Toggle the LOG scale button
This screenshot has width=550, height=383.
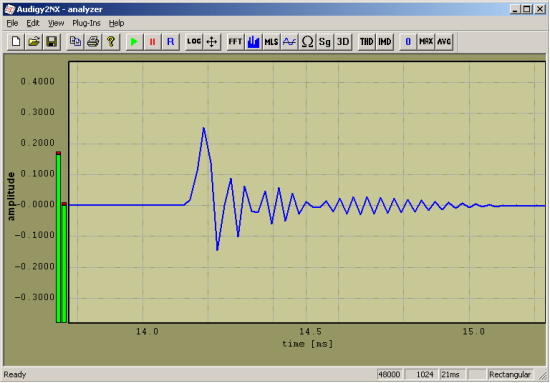(194, 42)
